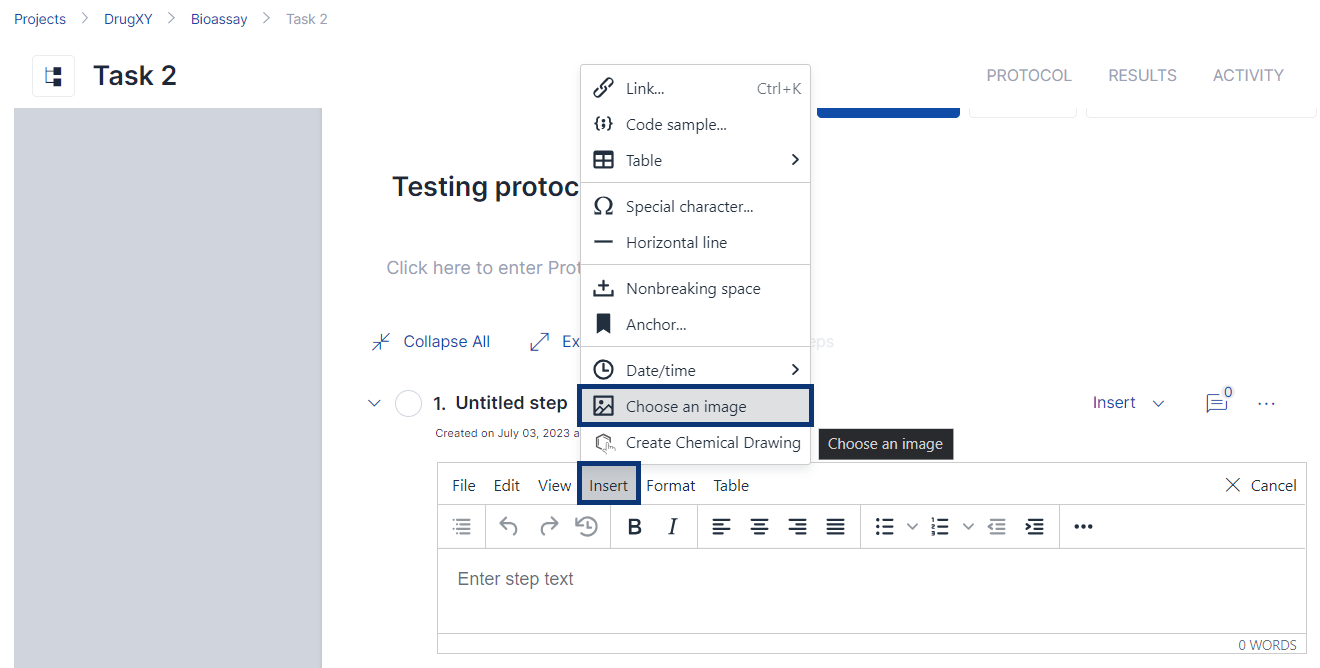The height and width of the screenshot is (668, 1320).
Task: Open step comments speech bubble icon
Action: [1216, 403]
